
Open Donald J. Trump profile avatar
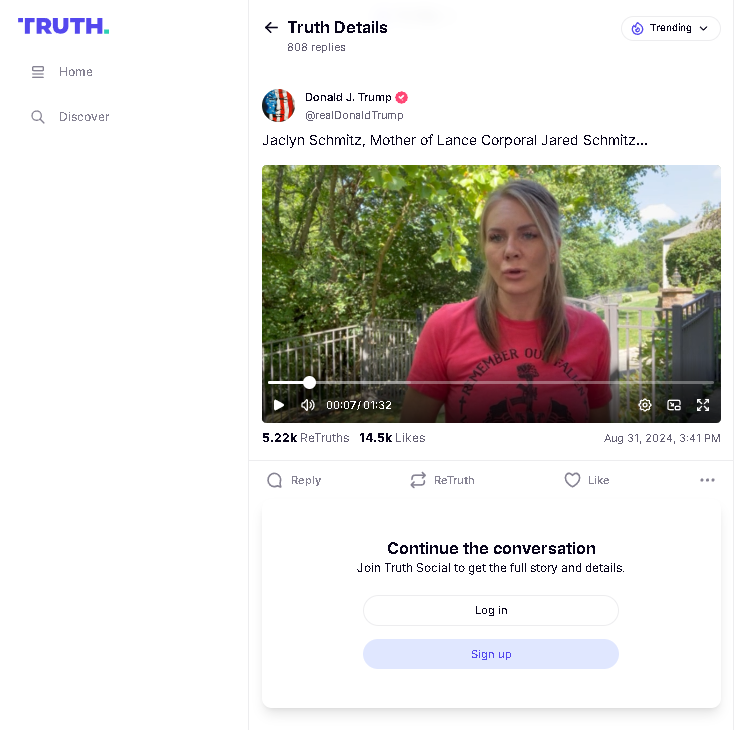[279, 106]
